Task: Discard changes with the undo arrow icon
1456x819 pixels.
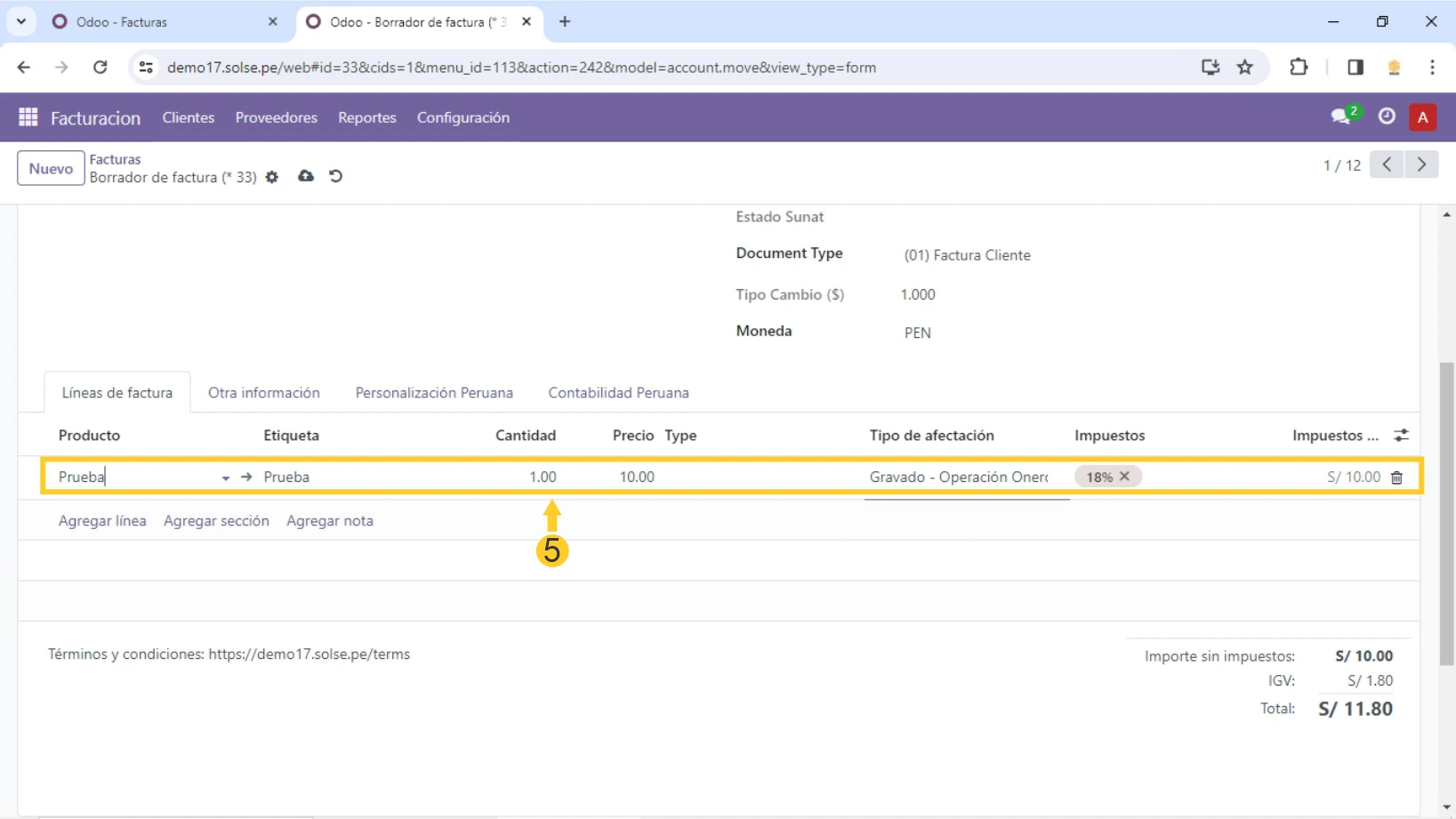Action: [335, 176]
